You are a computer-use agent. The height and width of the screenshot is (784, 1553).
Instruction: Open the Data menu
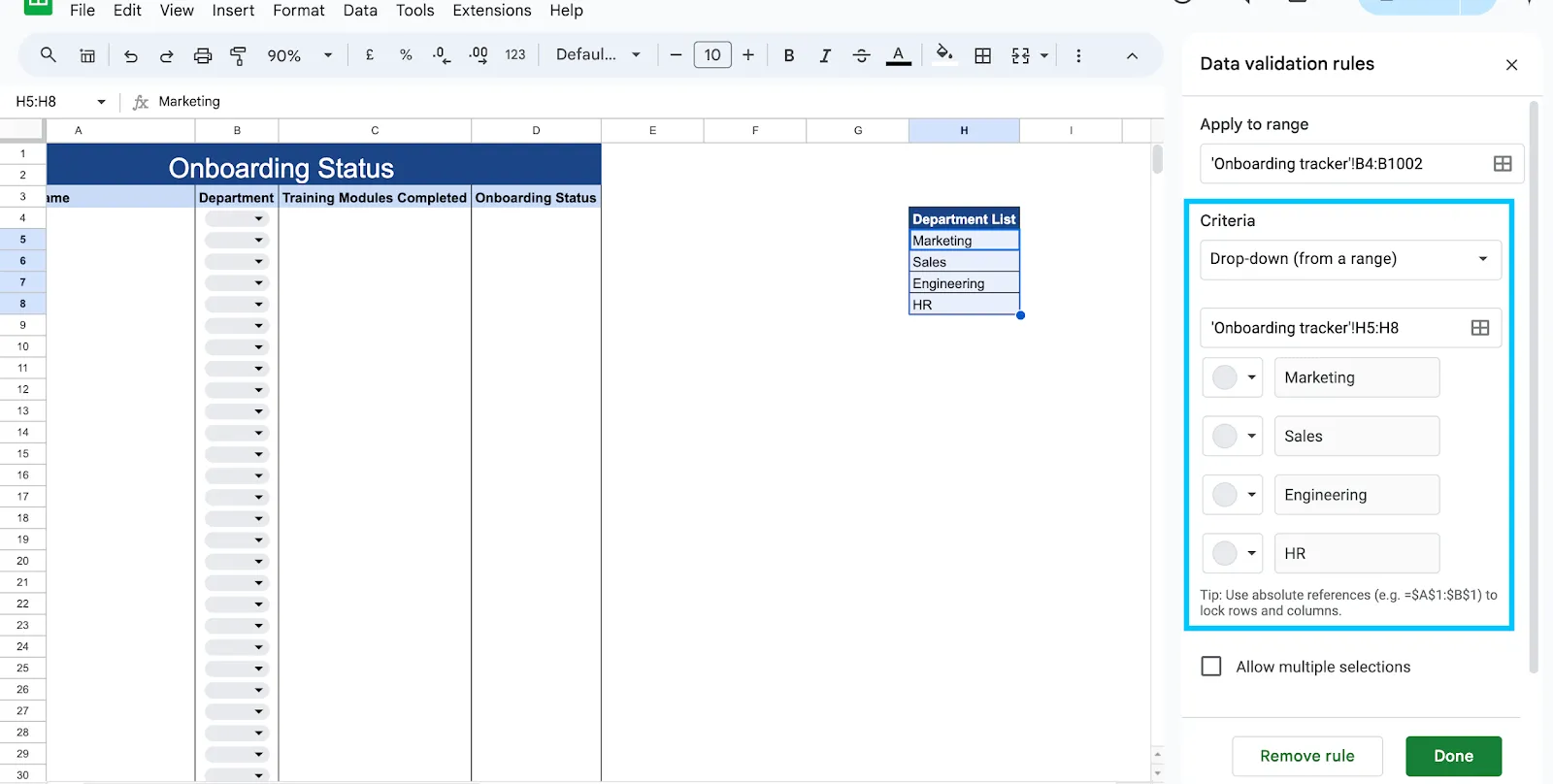(x=360, y=11)
